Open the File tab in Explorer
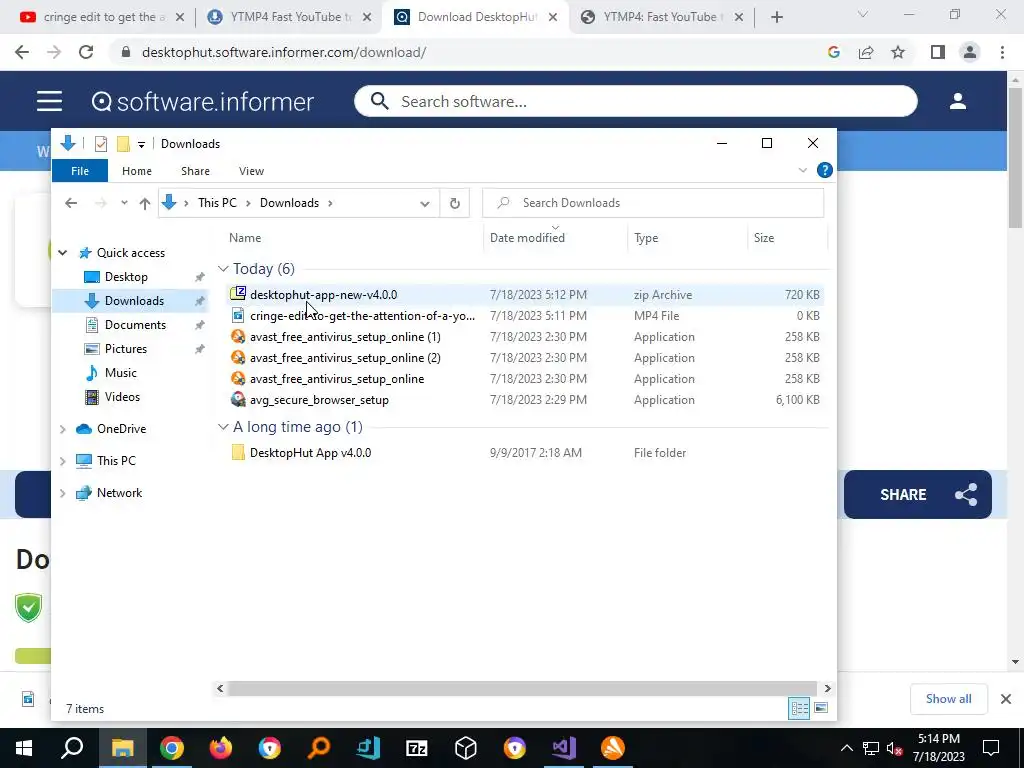This screenshot has height=768, width=1024. tap(80, 171)
